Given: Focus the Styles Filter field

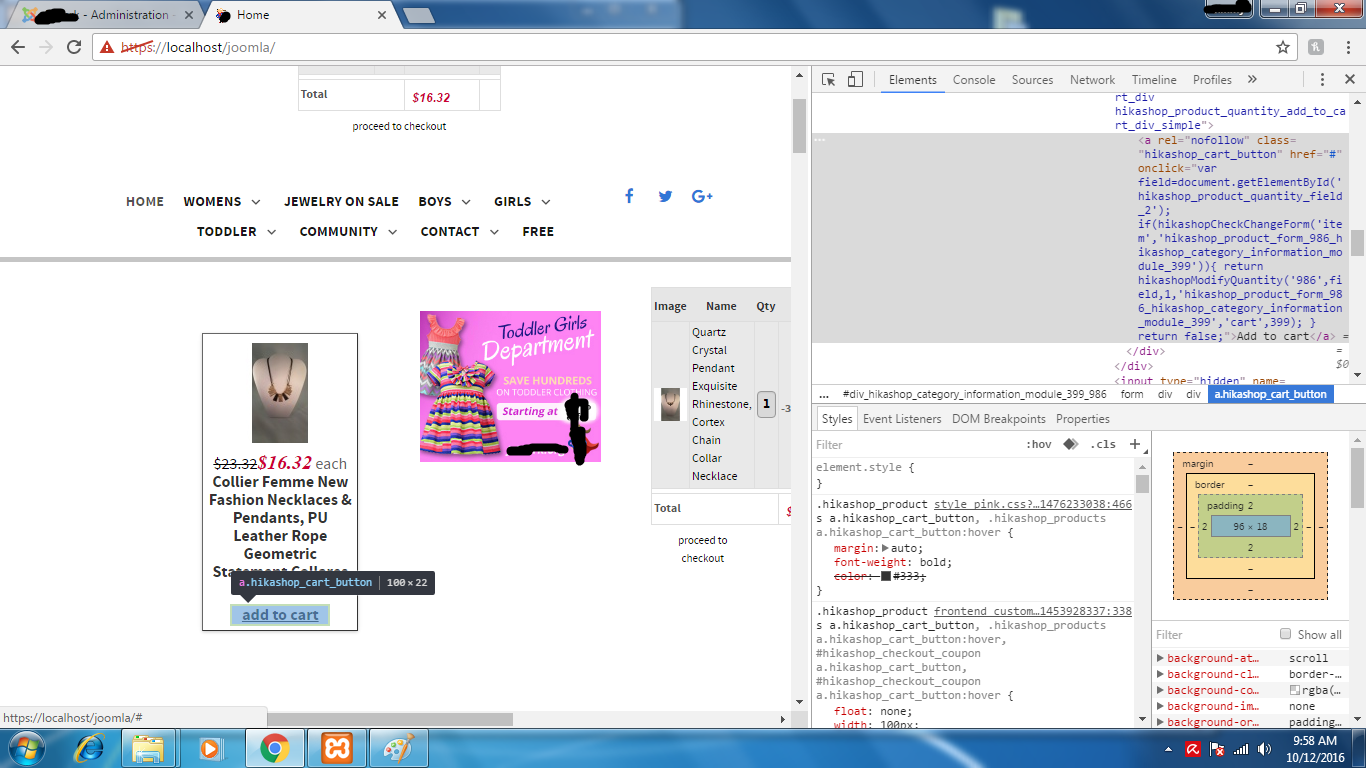Looking at the screenshot, I should coord(915,444).
